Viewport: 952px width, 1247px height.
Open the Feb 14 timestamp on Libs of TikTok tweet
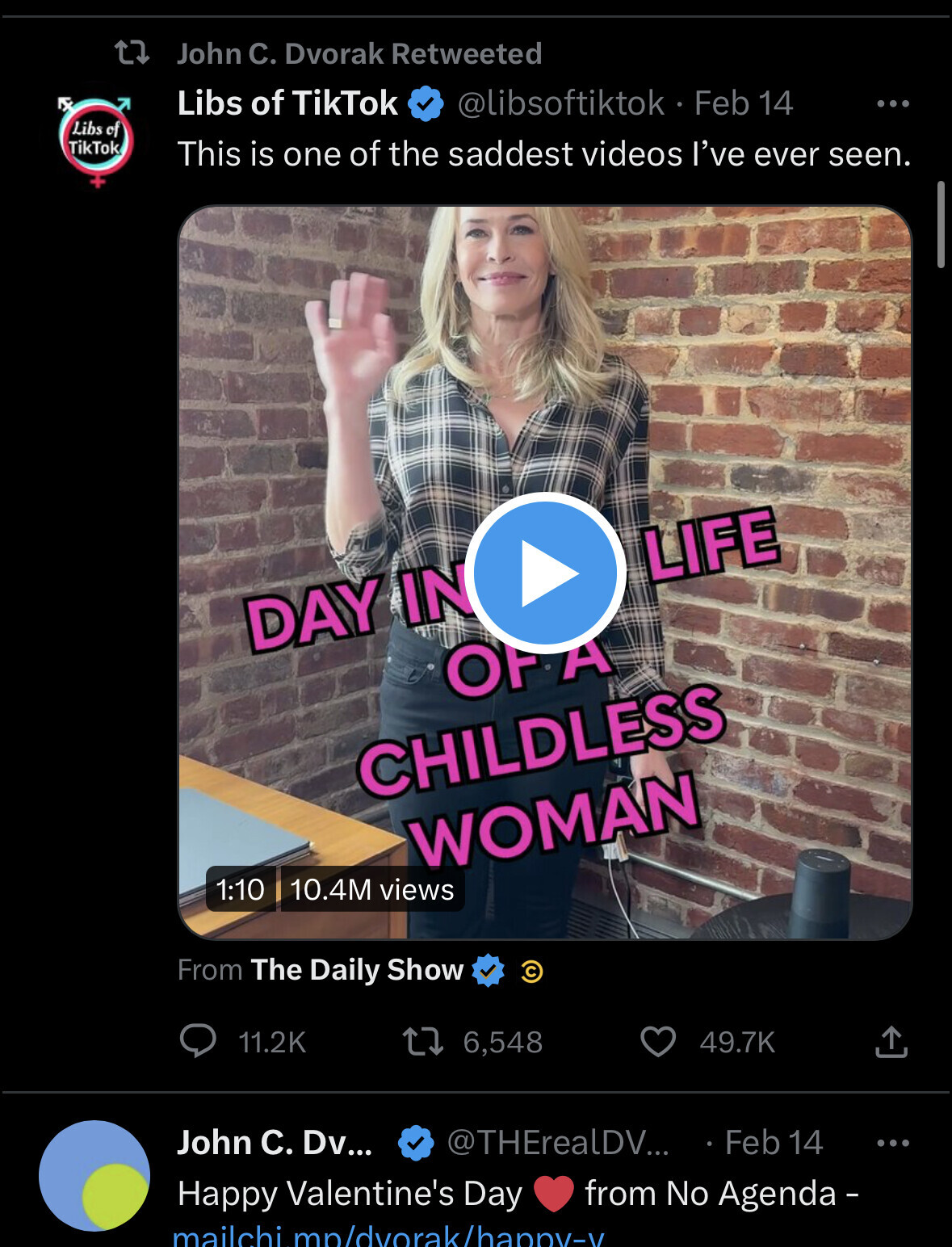click(x=744, y=103)
